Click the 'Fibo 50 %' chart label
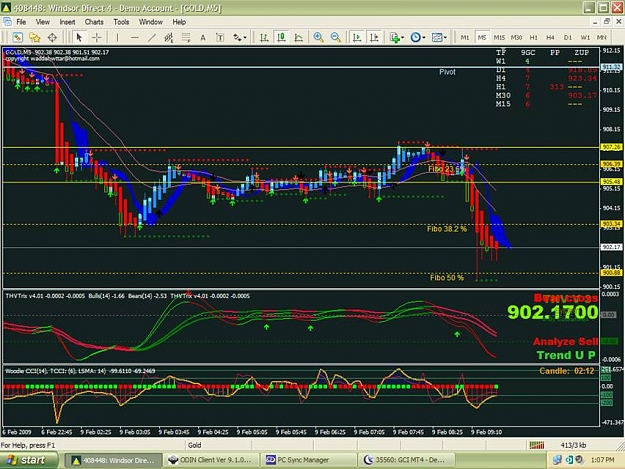Viewport: 625px width, 469px height. click(x=447, y=277)
